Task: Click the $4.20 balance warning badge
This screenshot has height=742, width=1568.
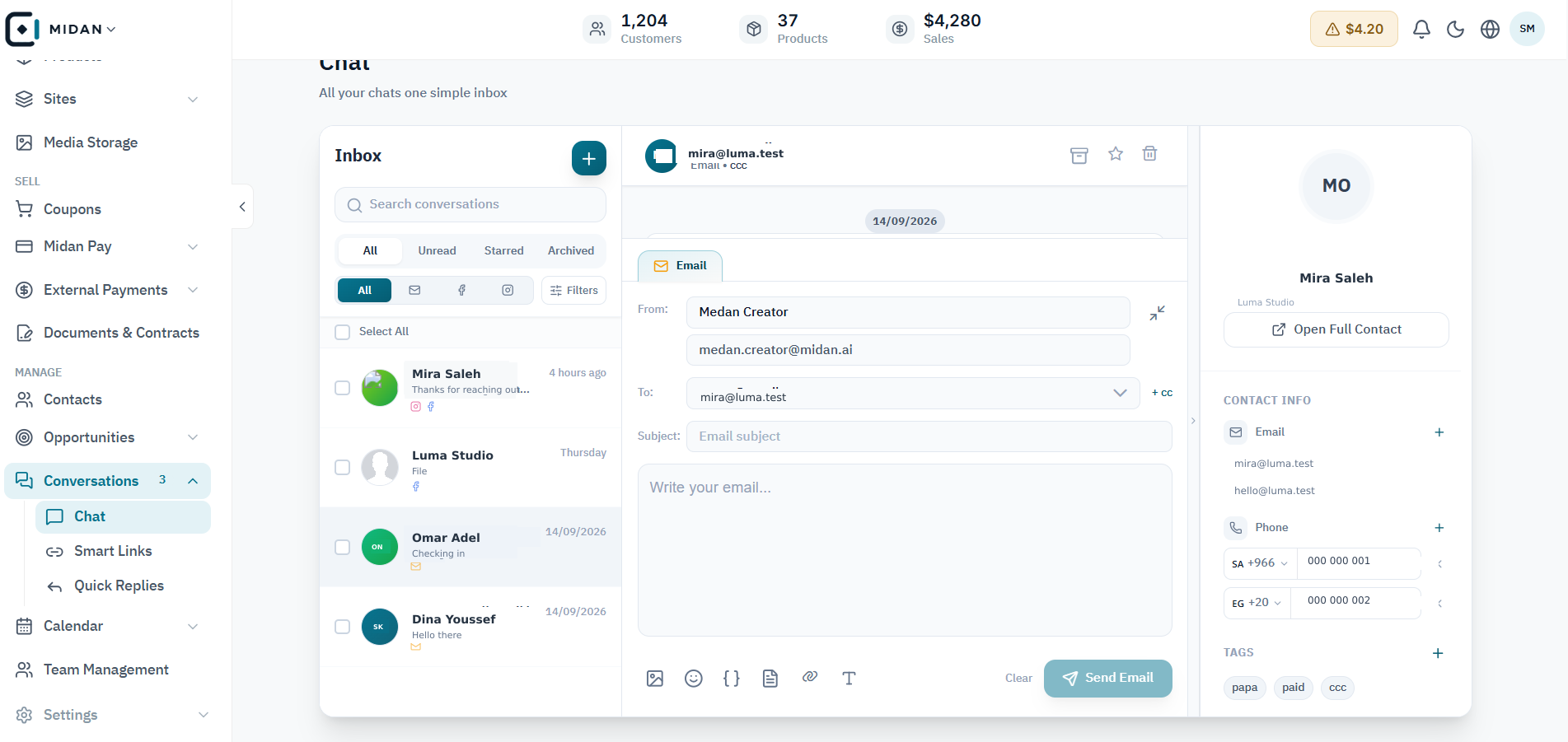Action: pos(1354,29)
